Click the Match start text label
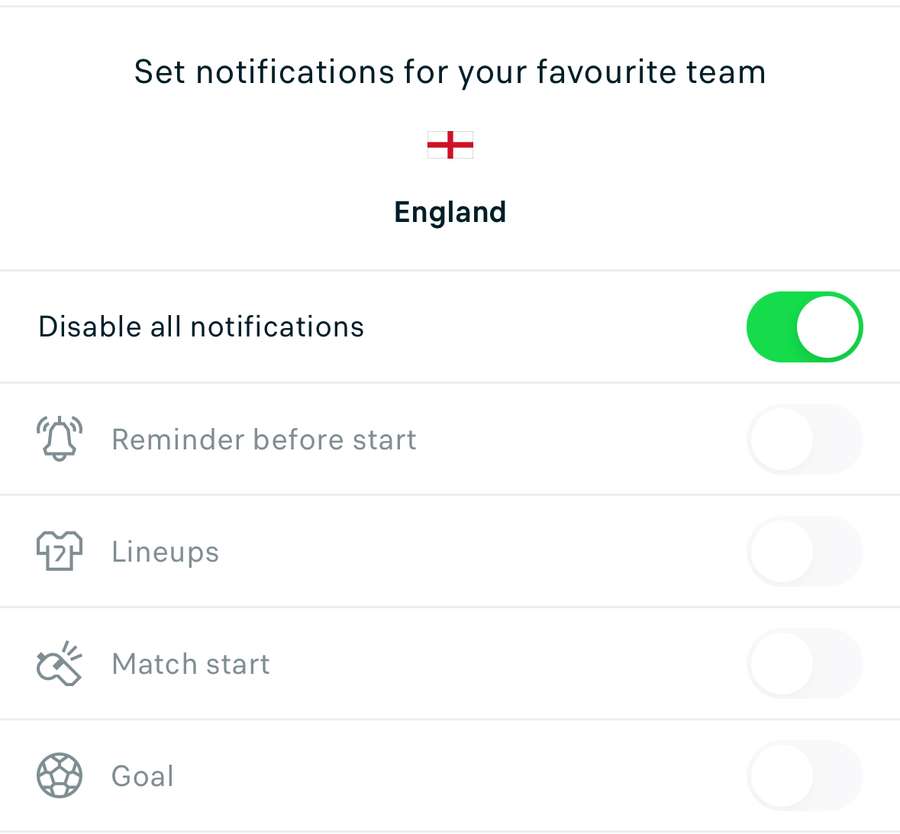This screenshot has height=834, width=900. coord(191,664)
